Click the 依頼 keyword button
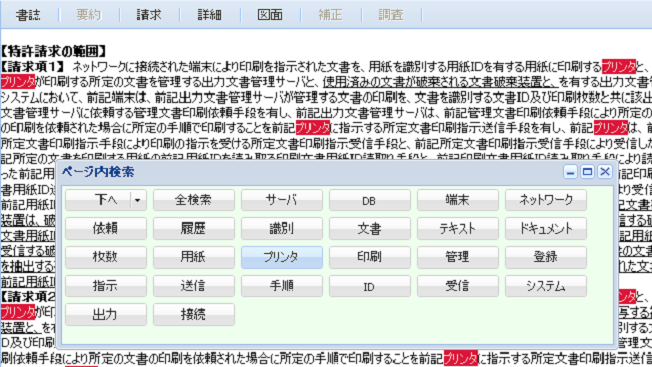Screen dimensions: 652x367 click(106, 229)
